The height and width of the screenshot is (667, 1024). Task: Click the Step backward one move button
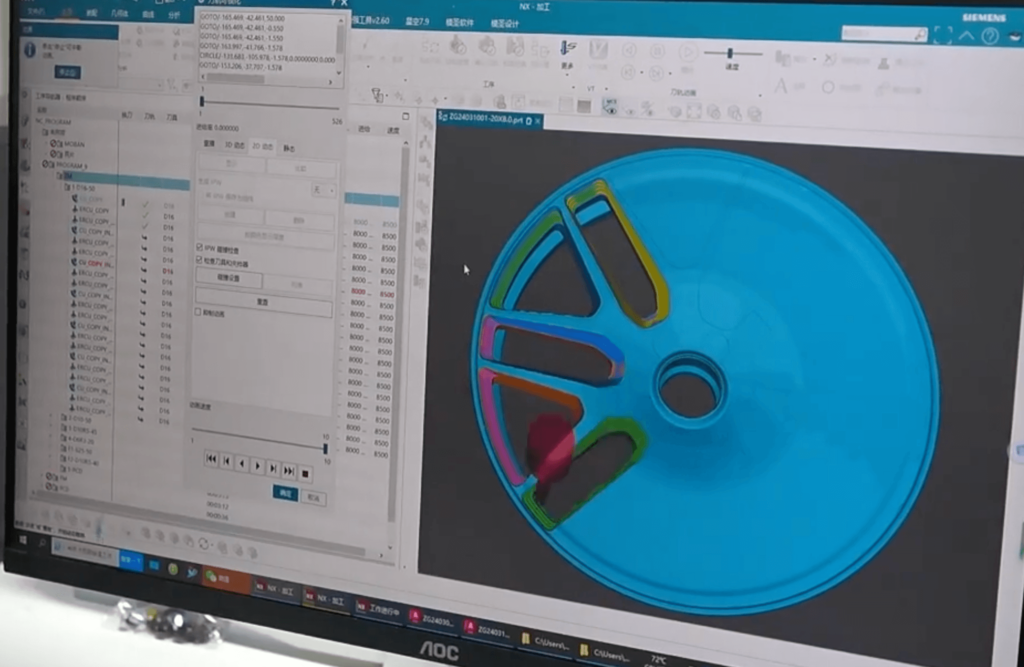227,462
